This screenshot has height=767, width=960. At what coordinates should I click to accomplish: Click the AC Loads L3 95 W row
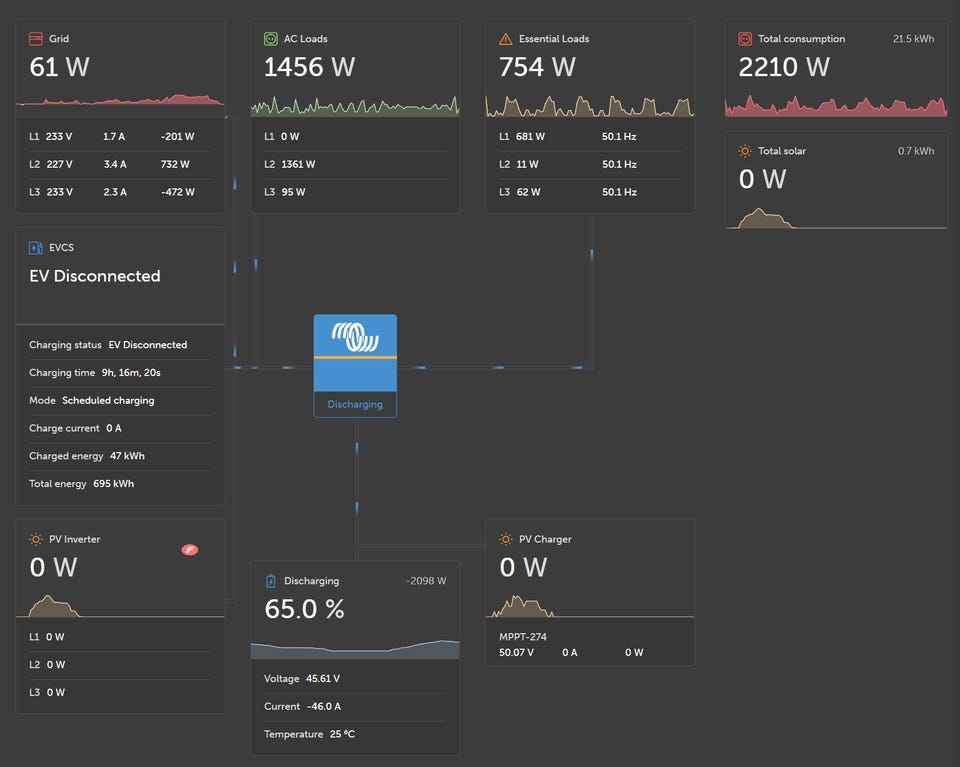click(x=355, y=192)
